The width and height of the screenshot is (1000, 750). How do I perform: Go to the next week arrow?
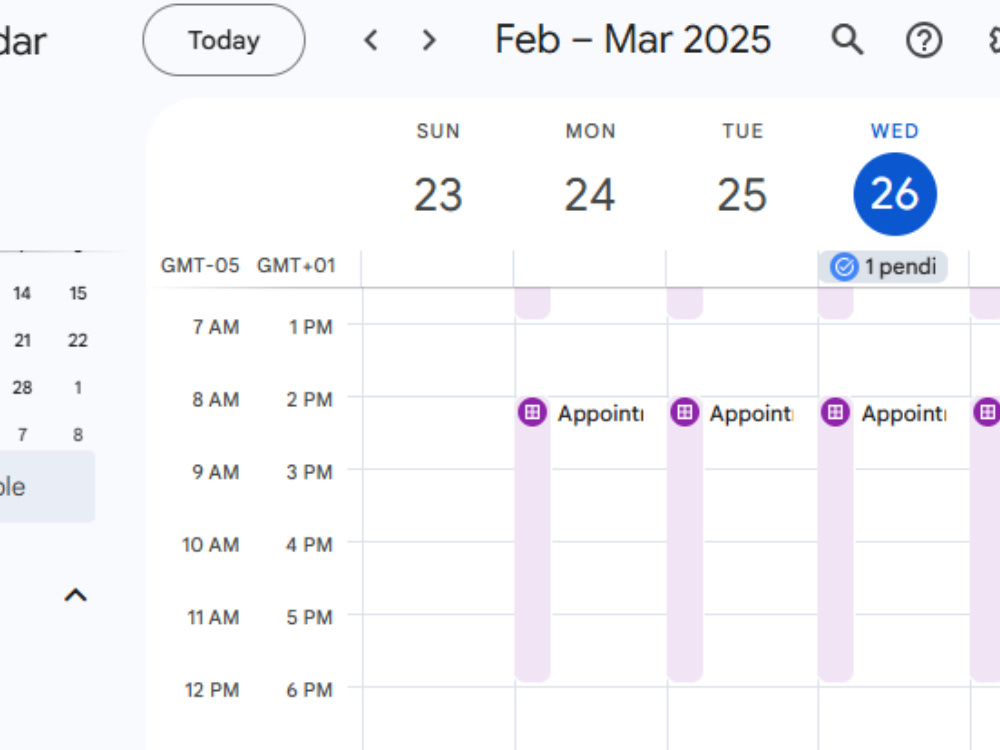[429, 40]
